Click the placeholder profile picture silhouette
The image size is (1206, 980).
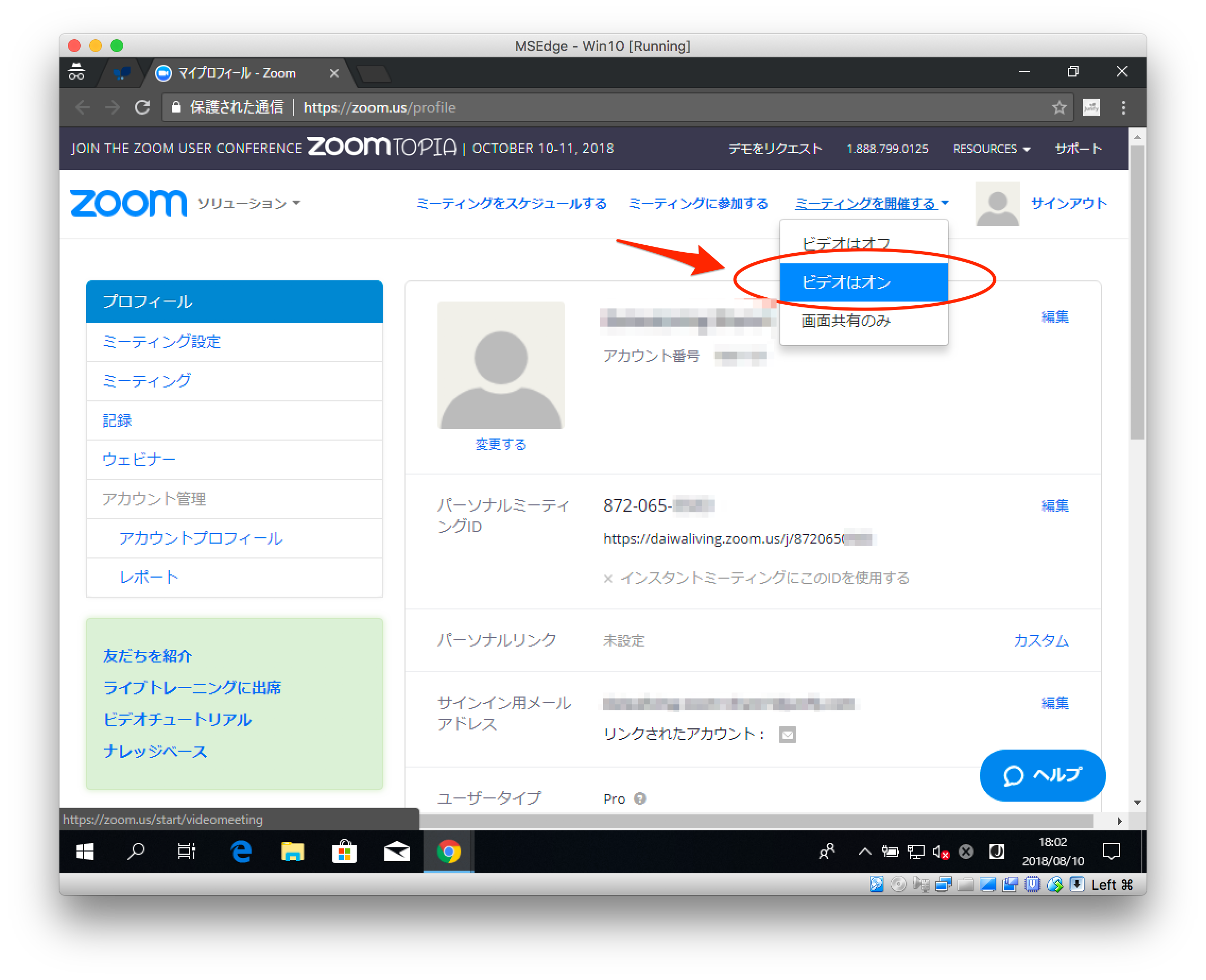[x=500, y=366]
